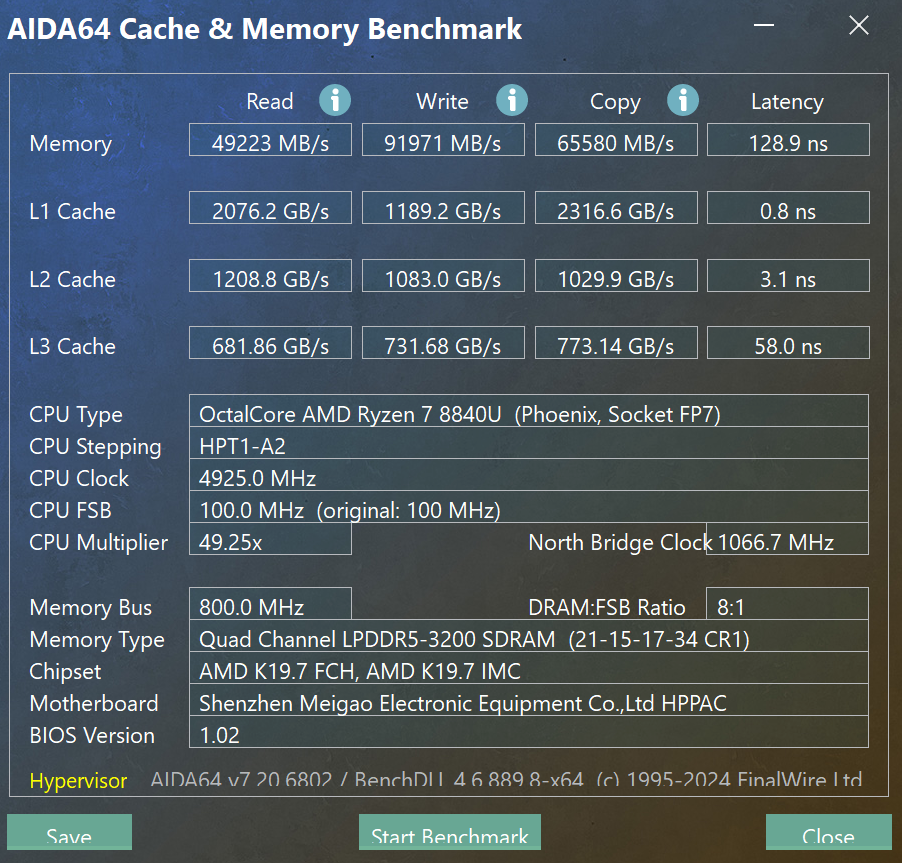Click the CPU Type field

pyautogui.click(x=528, y=414)
